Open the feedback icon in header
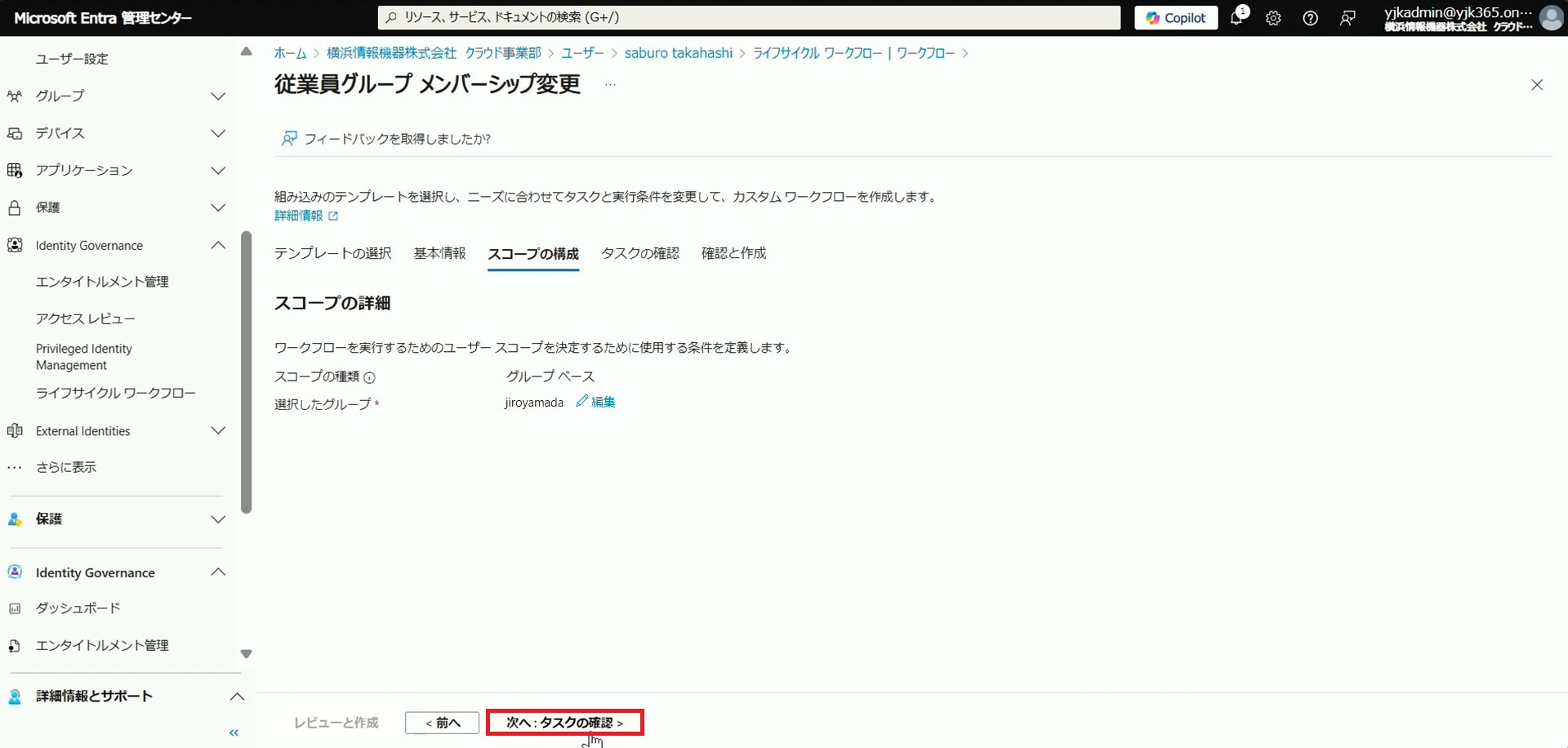Viewport: 1568px width, 748px height. point(1347,18)
